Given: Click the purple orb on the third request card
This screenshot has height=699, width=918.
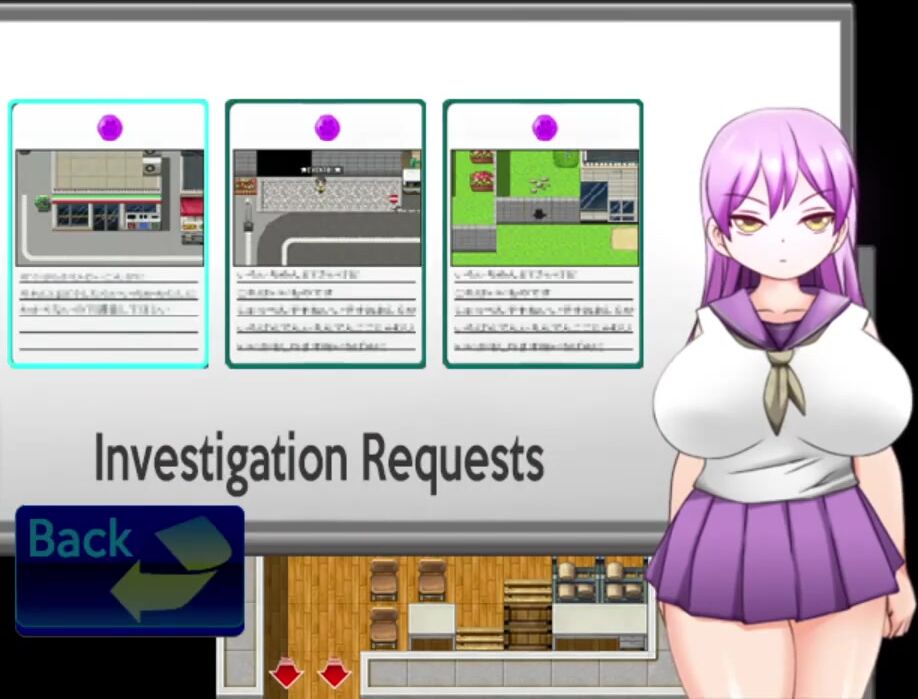Looking at the screenshot, I should point(544,127).
